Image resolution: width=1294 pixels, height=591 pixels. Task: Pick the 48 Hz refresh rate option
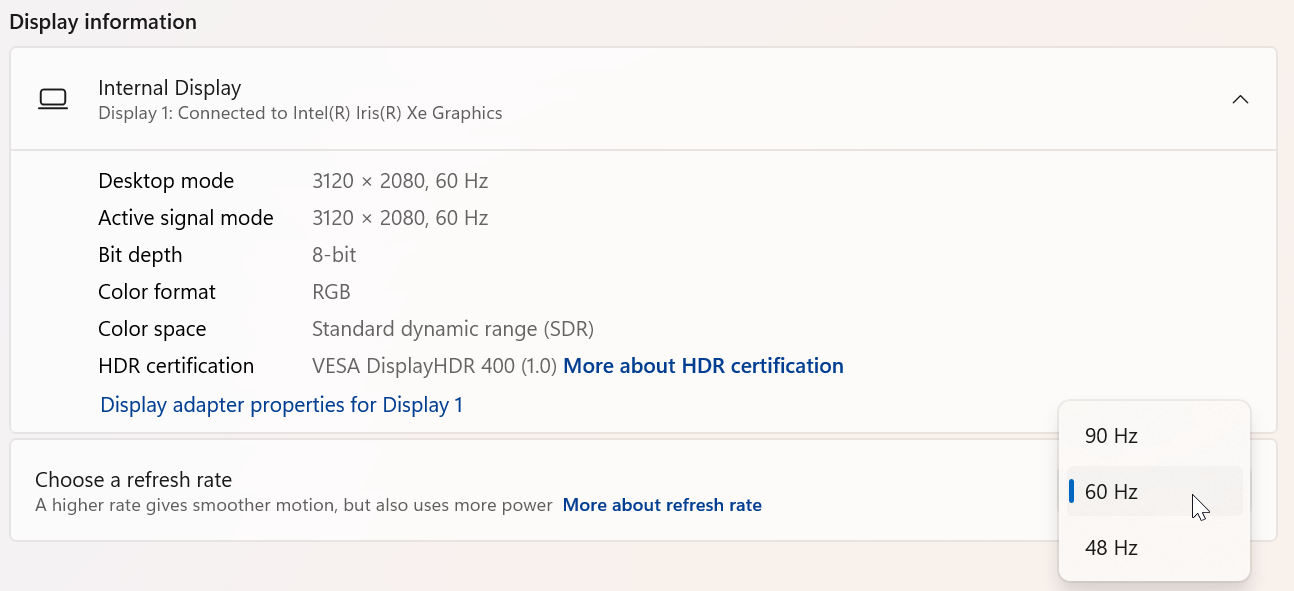(x=1111, y=548)
